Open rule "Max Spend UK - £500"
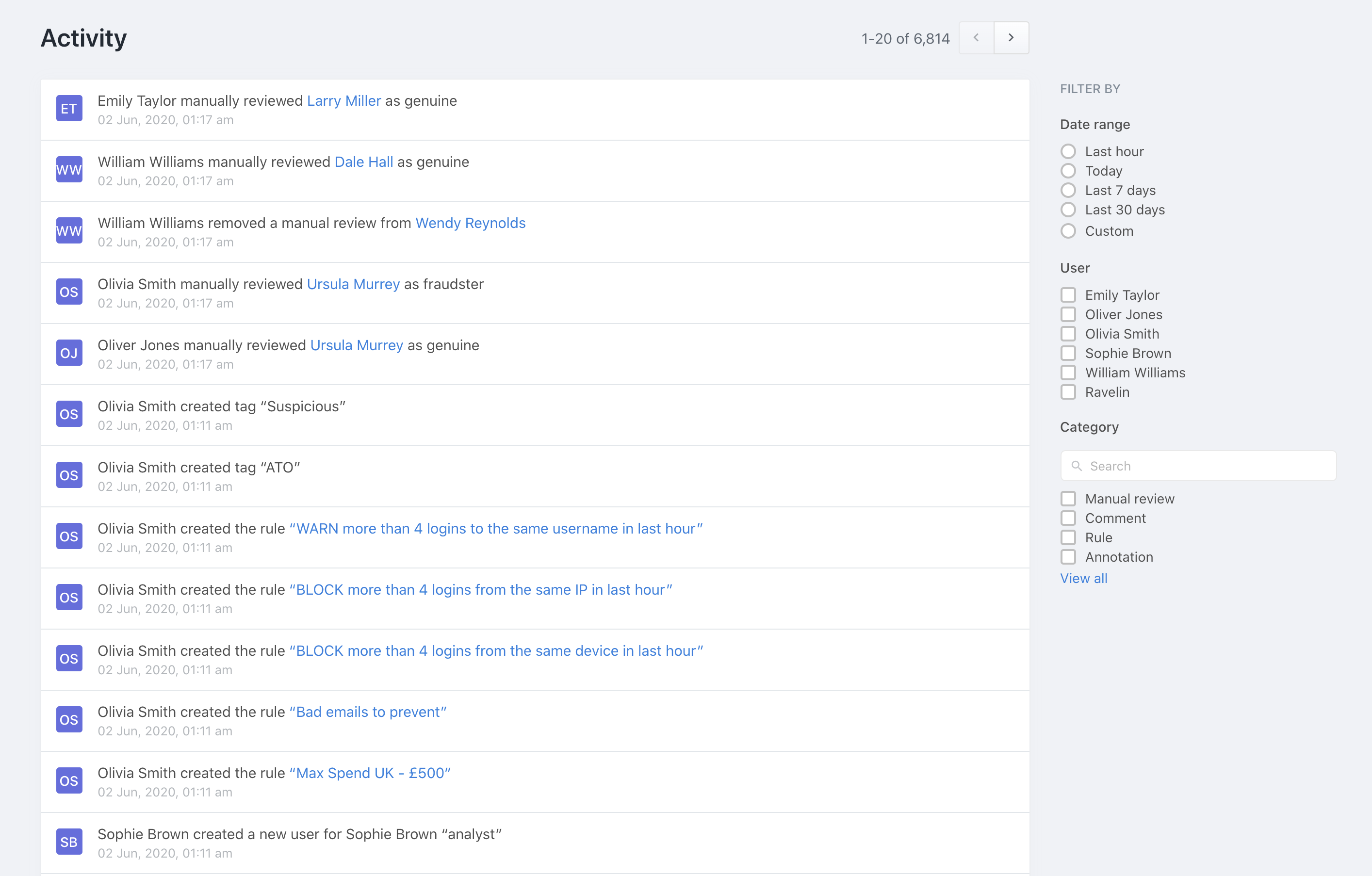This screenshot has height=876, width=1372. click(370, 773)
